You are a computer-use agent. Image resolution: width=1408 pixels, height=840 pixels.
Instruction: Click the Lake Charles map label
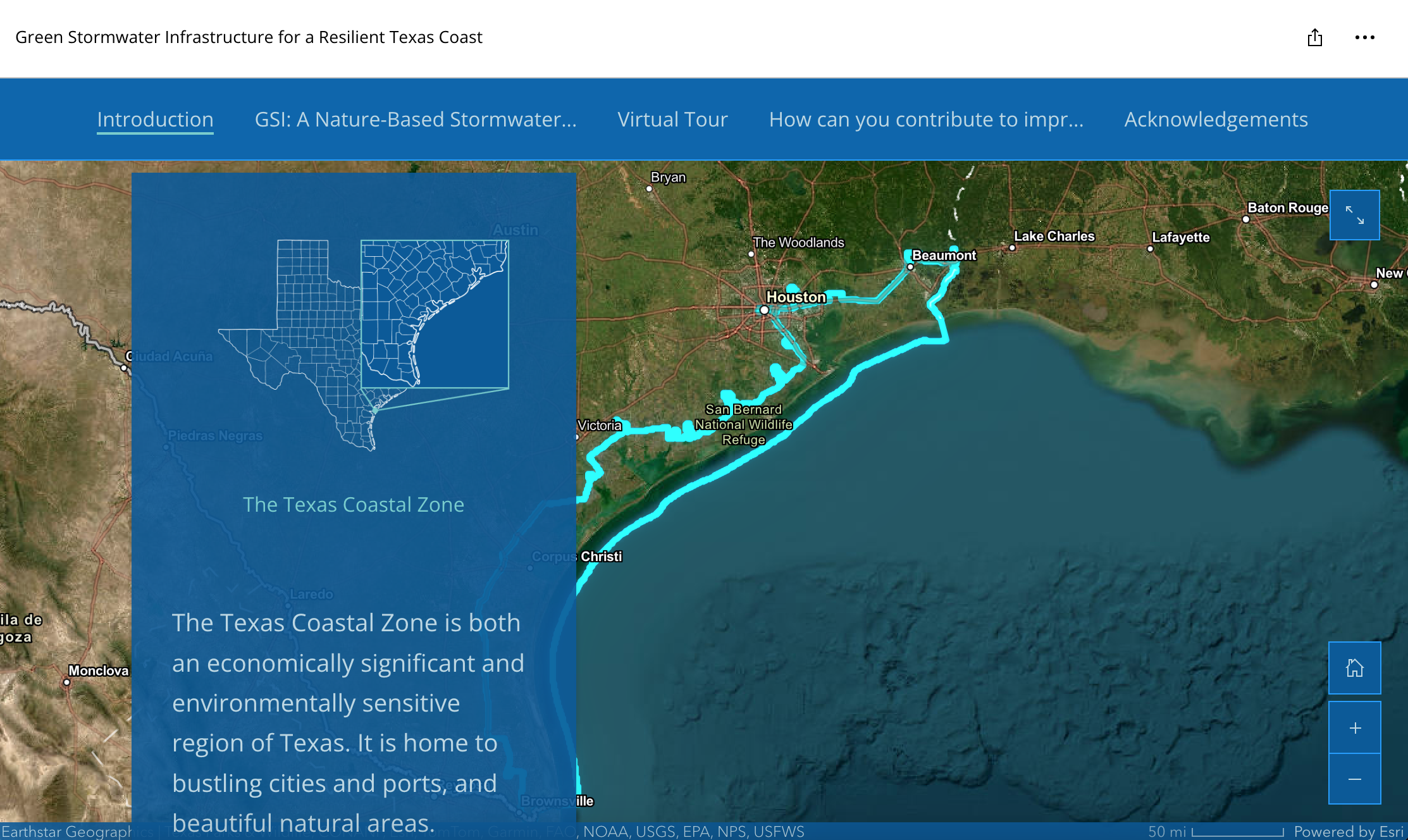pyautogui.click(x=1054, y=237)
